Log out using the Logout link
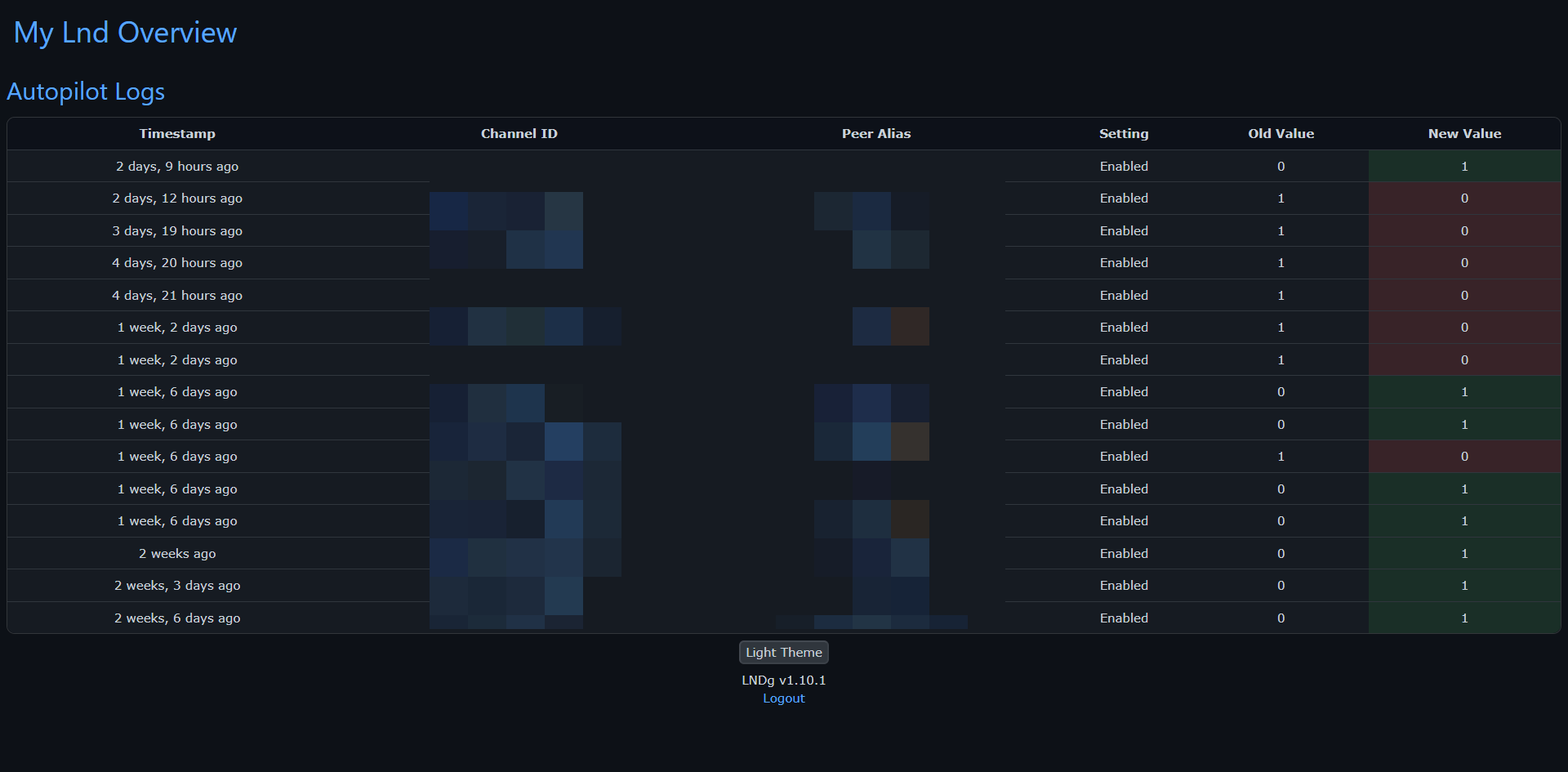This screenshot has width=1568, height=772. [783, 698]
